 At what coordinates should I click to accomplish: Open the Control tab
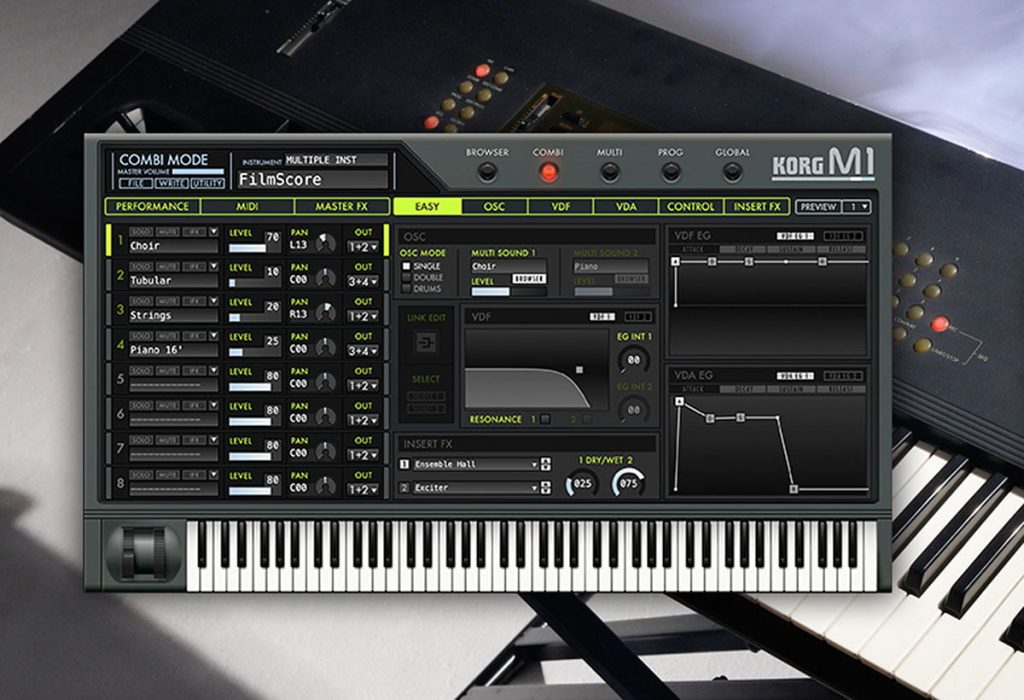click(691, 206)
